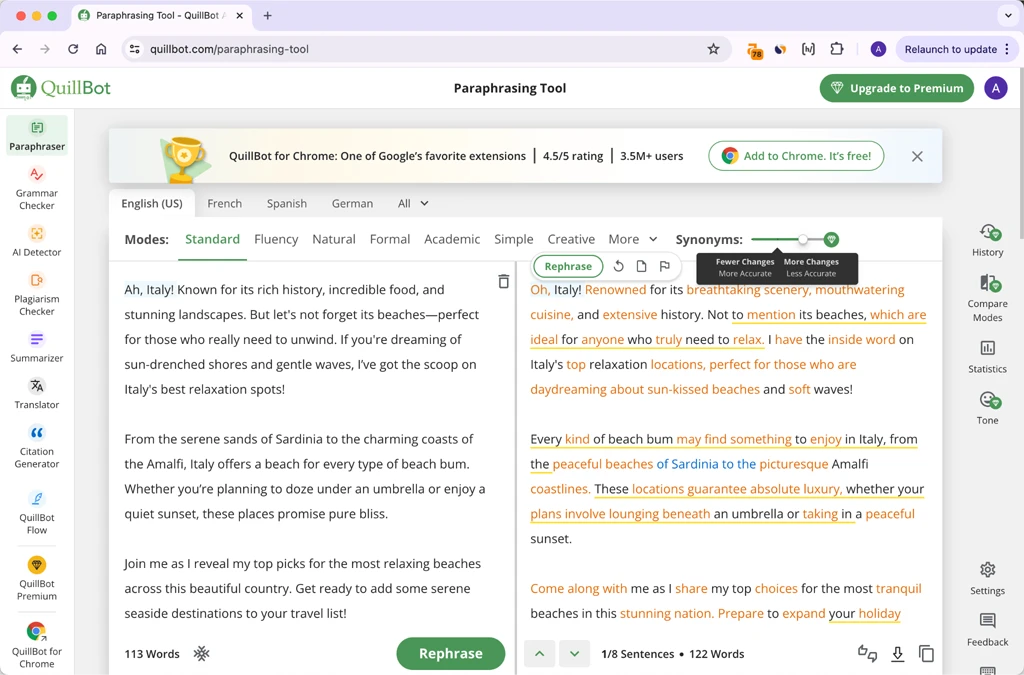Download the paraphrased output
Image resolution: width=1024 pixels, height=675 pixels.
click(898, 653)
